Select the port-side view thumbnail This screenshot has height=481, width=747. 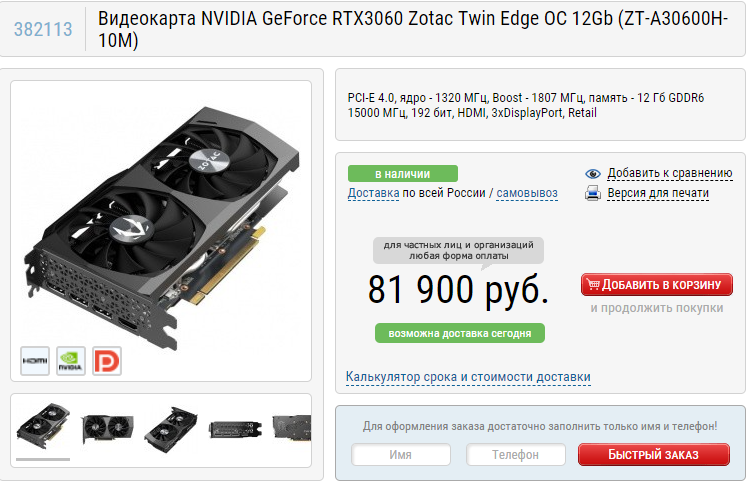tap(235, 430)
